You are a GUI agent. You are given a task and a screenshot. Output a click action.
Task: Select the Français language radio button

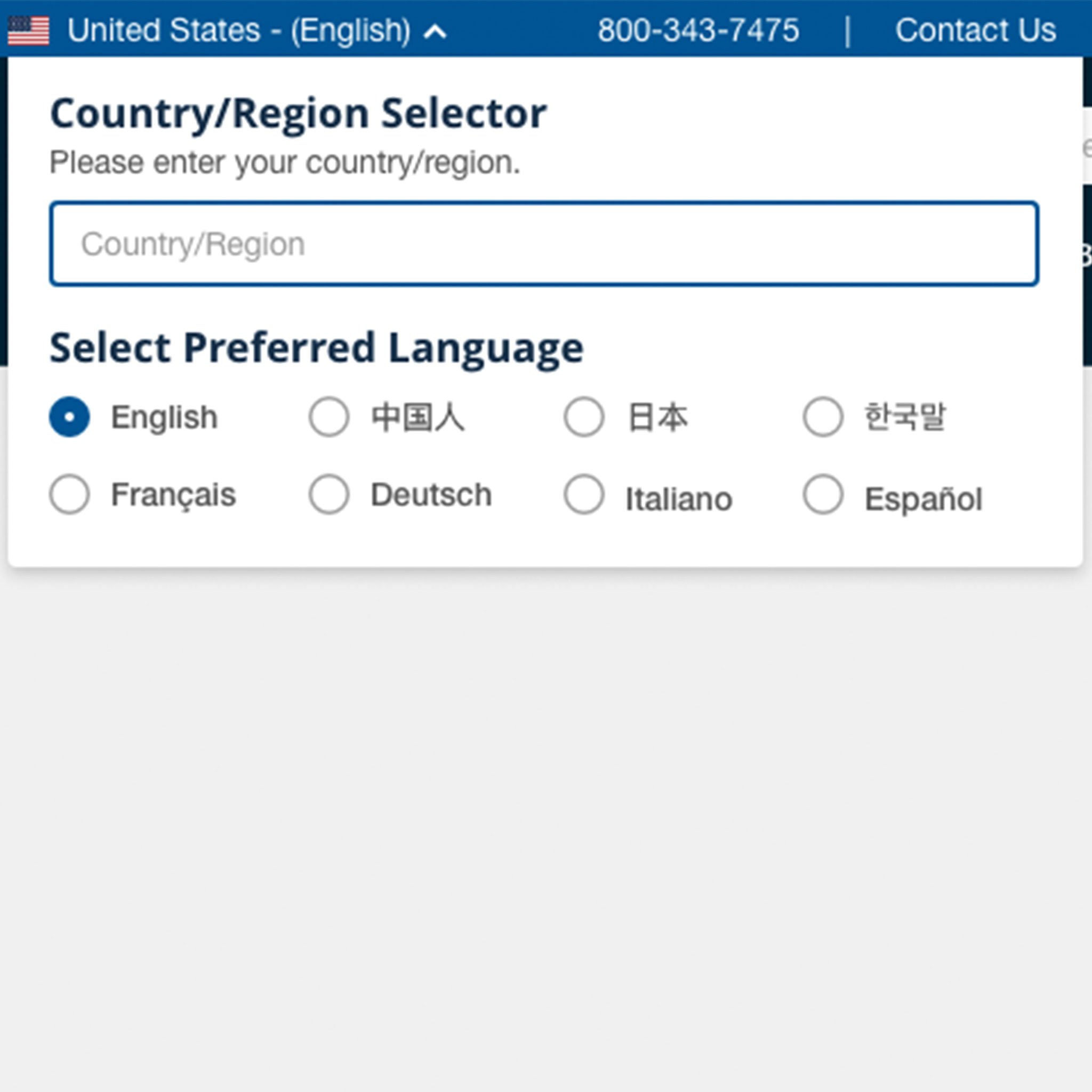pyautogui.click(x=69, y=494)
